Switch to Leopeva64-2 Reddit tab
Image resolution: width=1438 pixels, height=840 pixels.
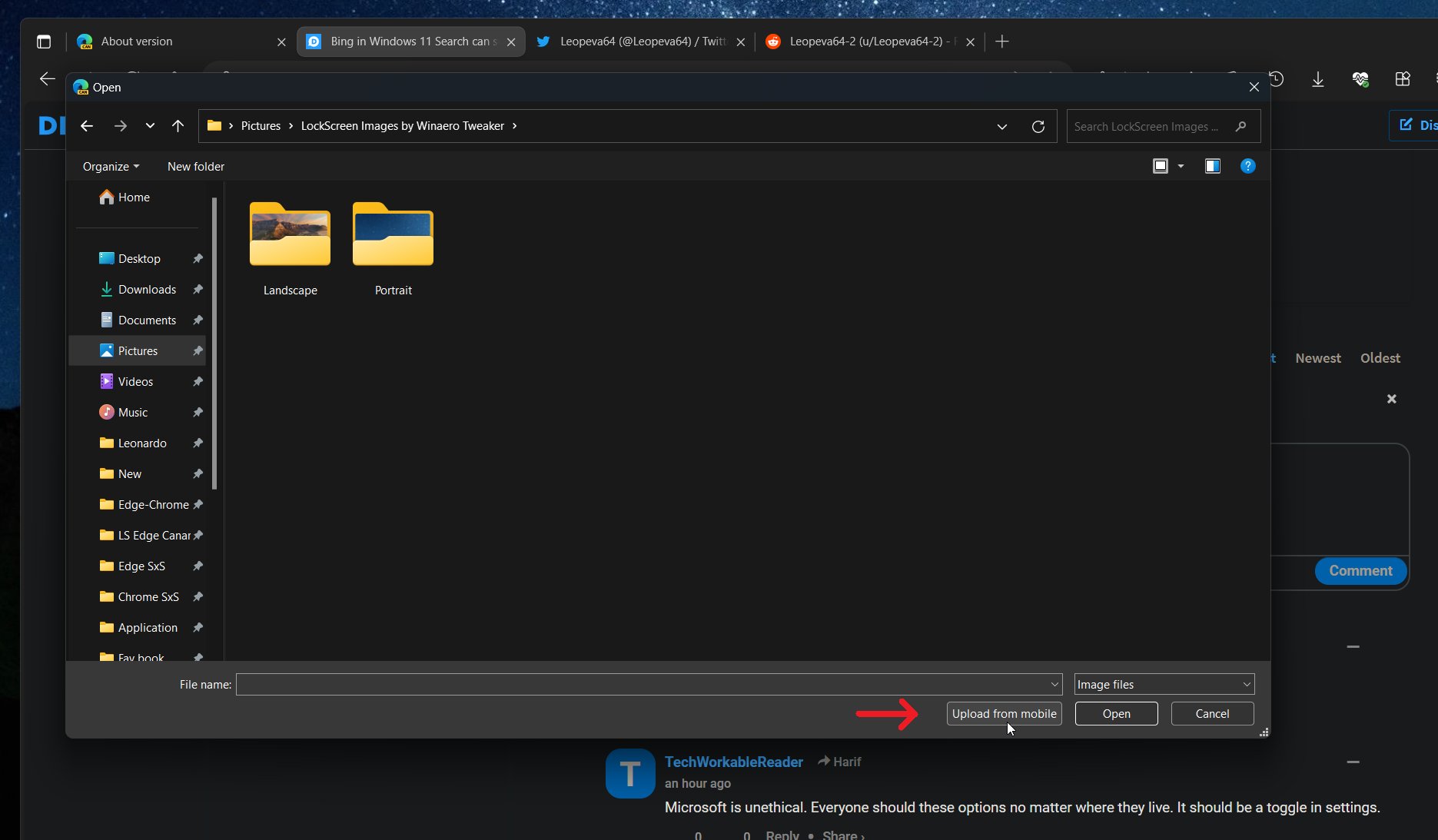coord(870,42)
